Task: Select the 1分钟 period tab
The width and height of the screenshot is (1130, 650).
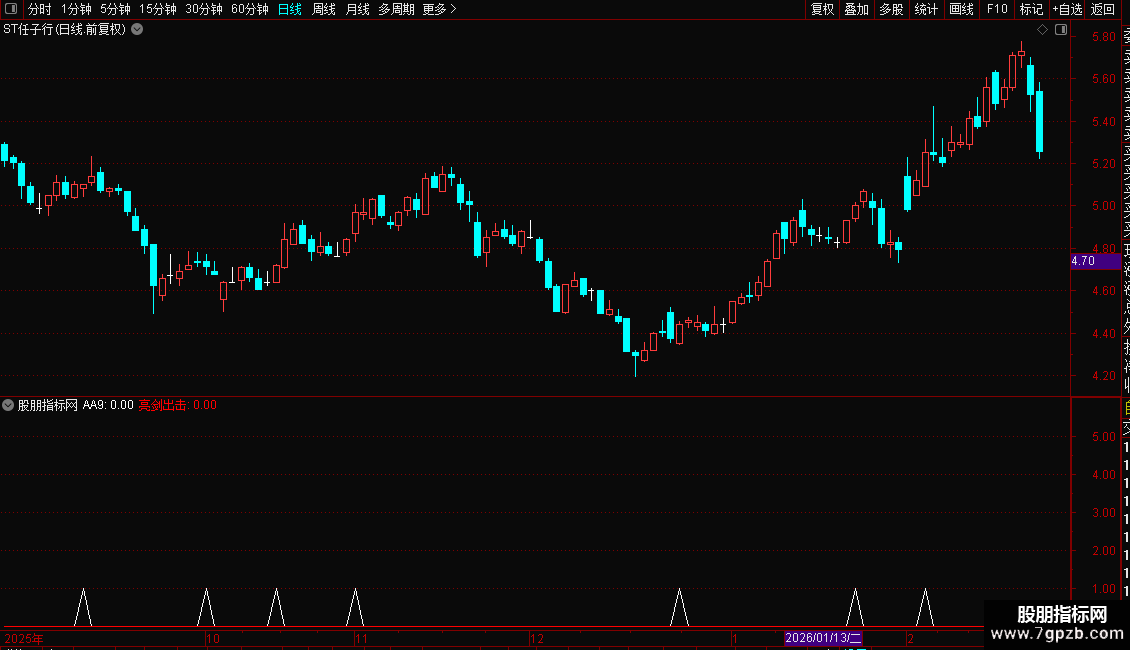Action: [x=76, y=9]
